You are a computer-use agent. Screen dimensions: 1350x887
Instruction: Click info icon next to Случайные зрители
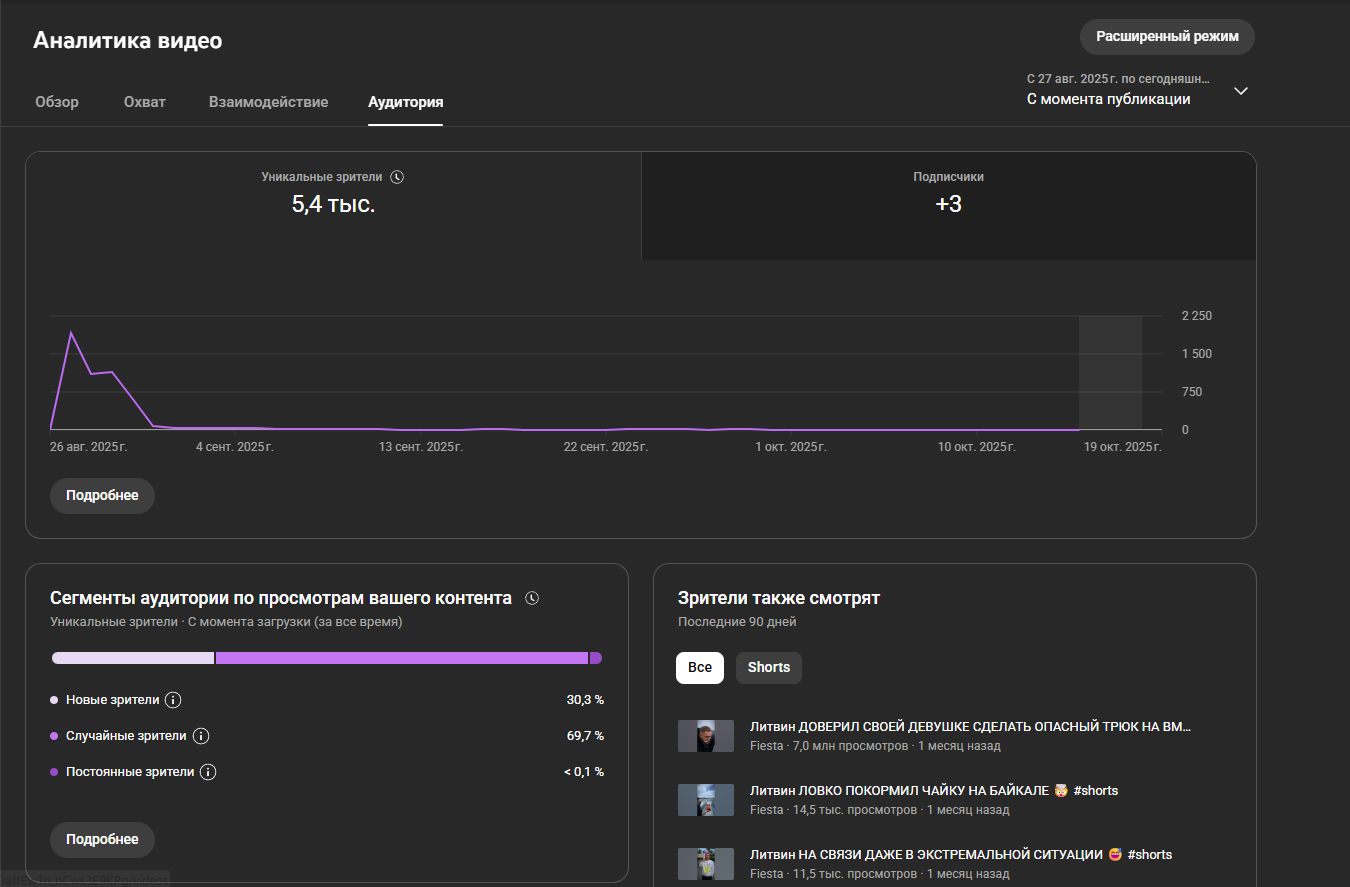click(x=200, y=736)
